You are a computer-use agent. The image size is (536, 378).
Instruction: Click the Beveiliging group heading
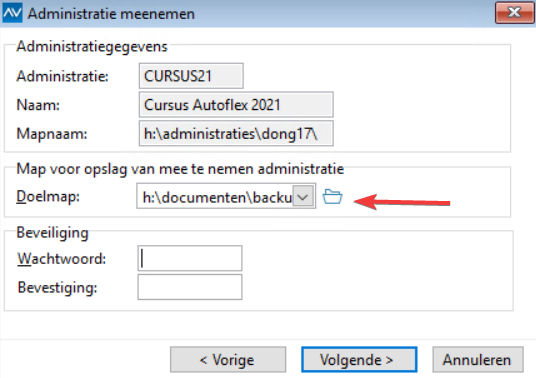52,233
